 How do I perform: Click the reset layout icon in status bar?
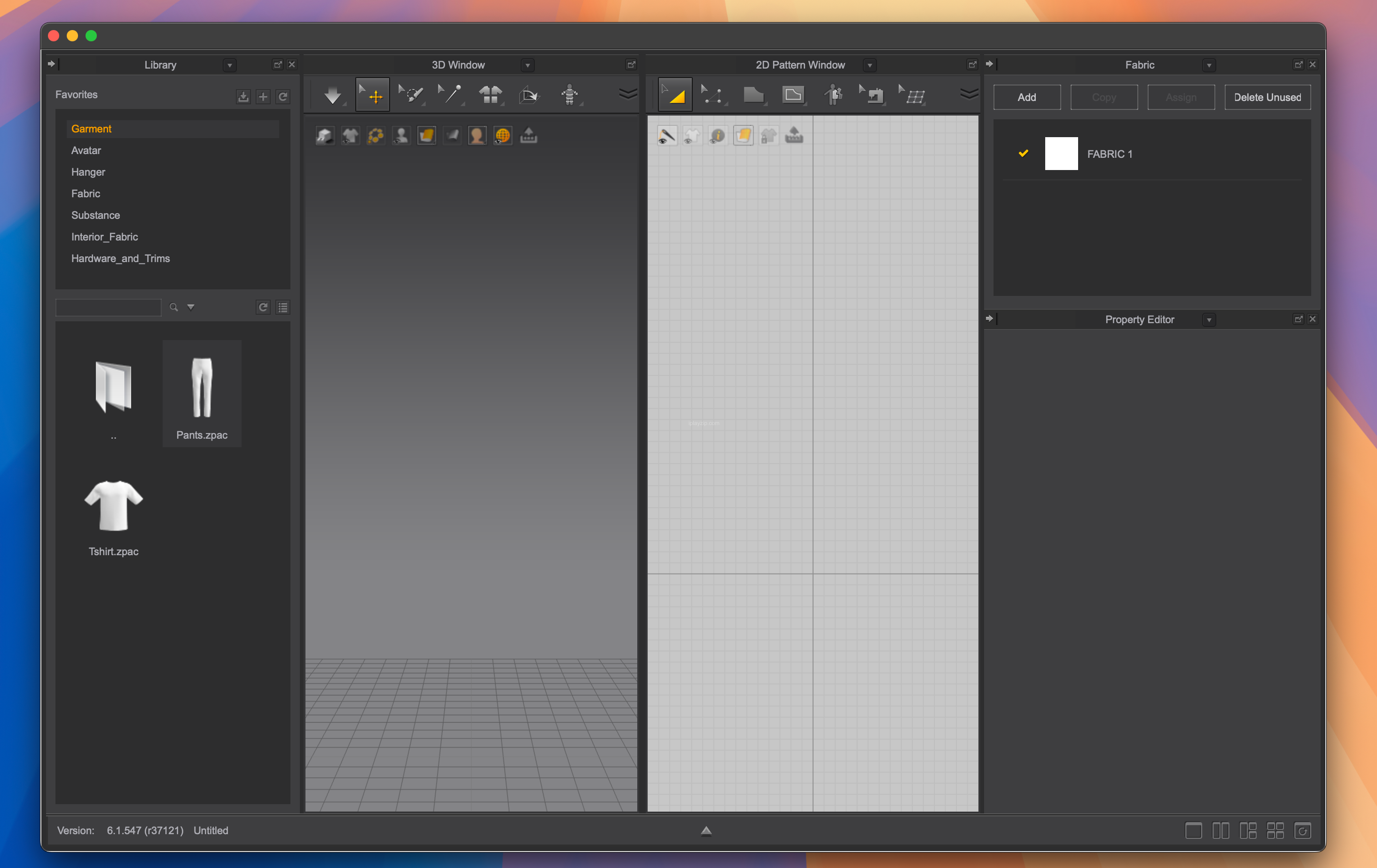pyautogui.click(x=1303, y=830)
